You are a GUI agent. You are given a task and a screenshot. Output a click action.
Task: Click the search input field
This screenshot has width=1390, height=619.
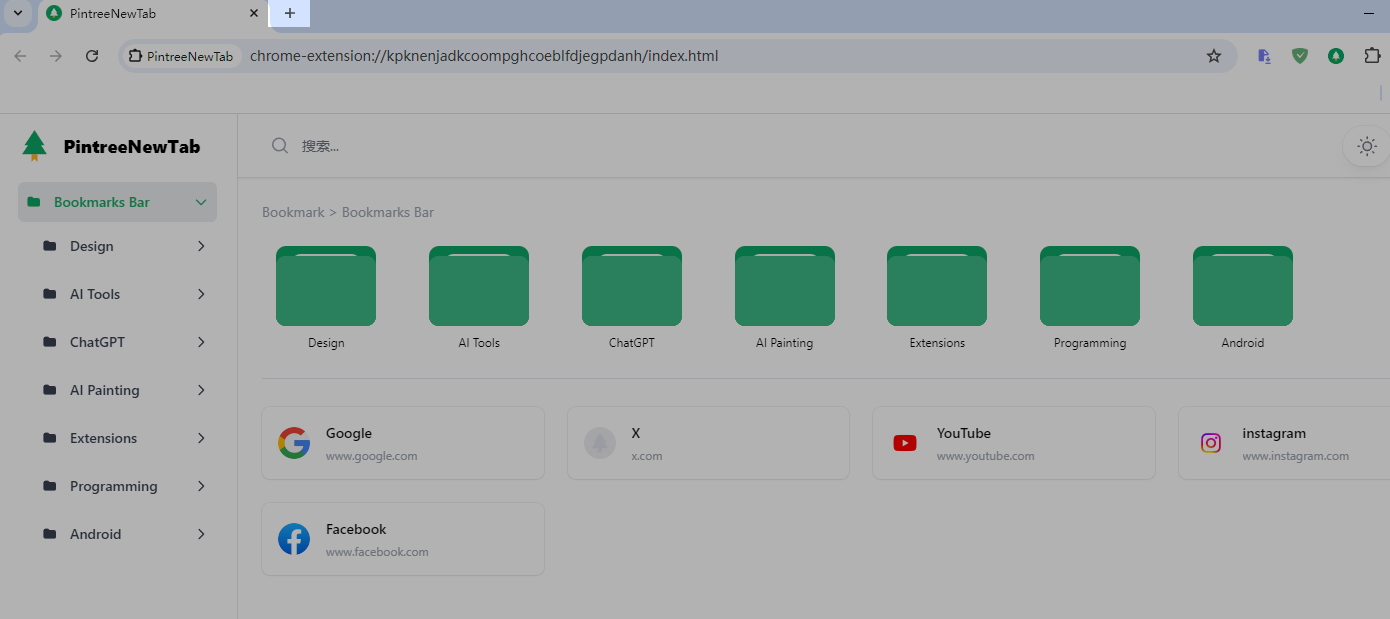tap(700, 146)
